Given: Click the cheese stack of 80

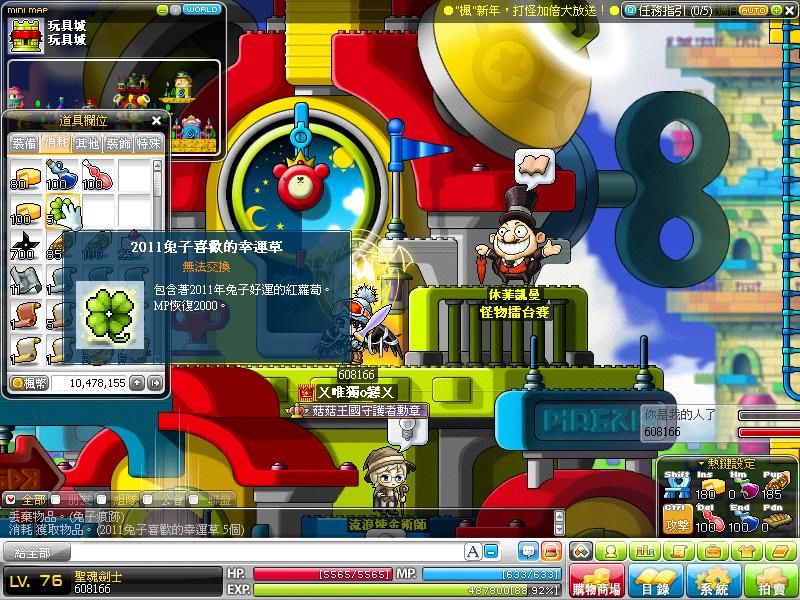Looking at the screenshot, I should [x=26, y=176].
